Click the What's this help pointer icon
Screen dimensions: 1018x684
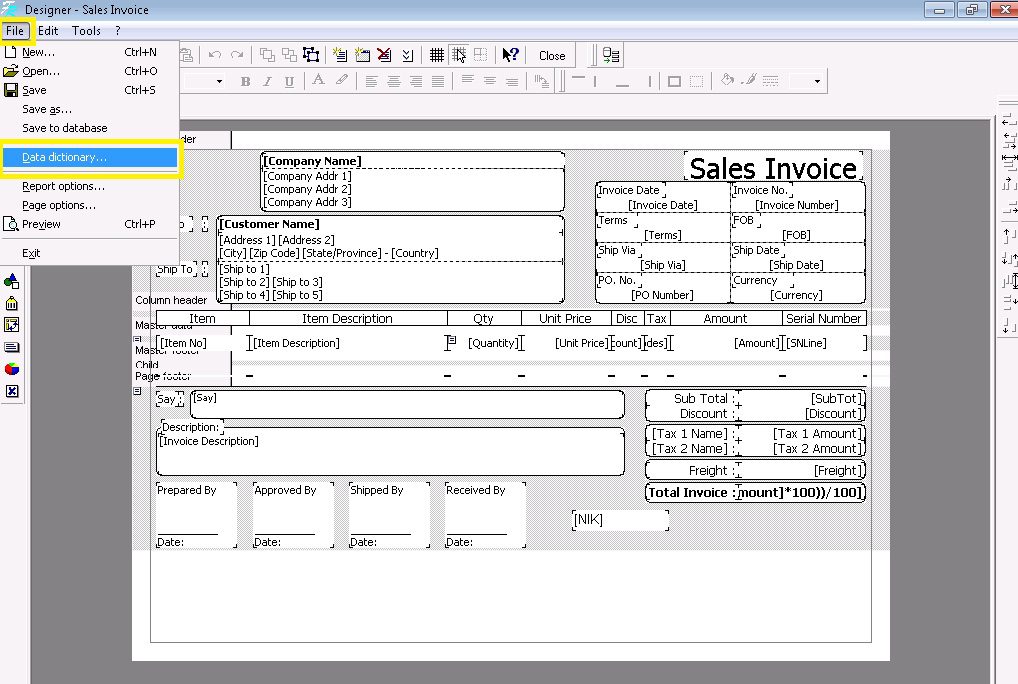[510, 55]
